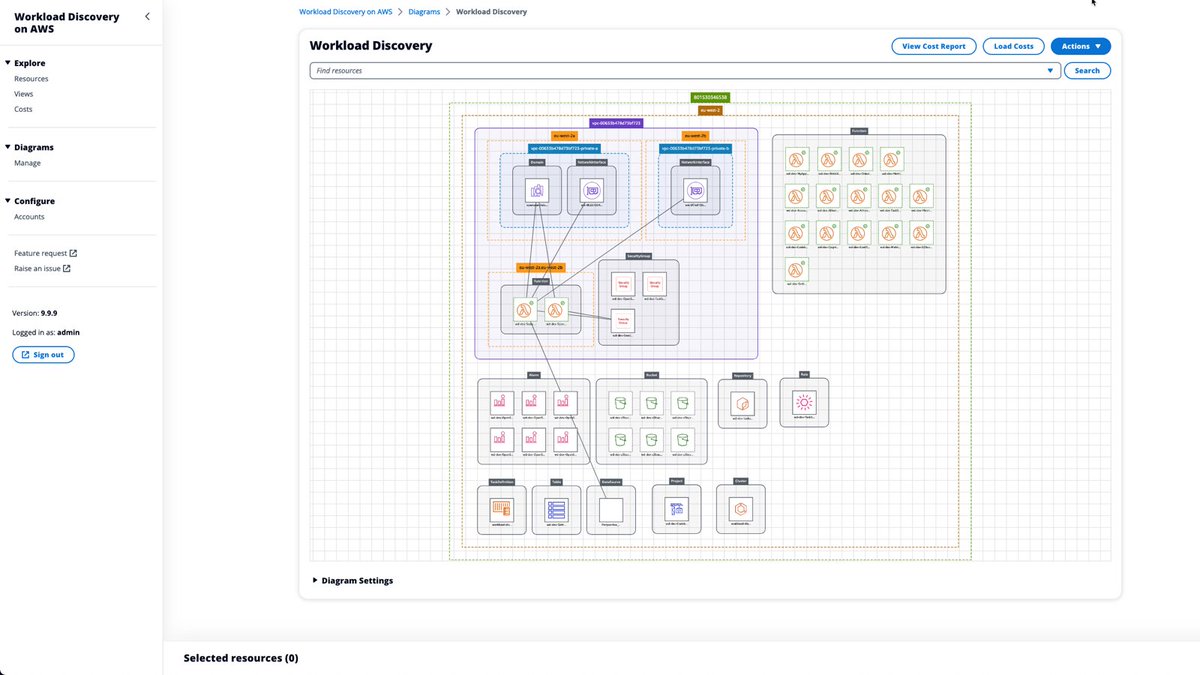Select the orange eu-west-2b availability zone label
The height and width of the screenshot is (675, 1200).
tap(696, 135)
